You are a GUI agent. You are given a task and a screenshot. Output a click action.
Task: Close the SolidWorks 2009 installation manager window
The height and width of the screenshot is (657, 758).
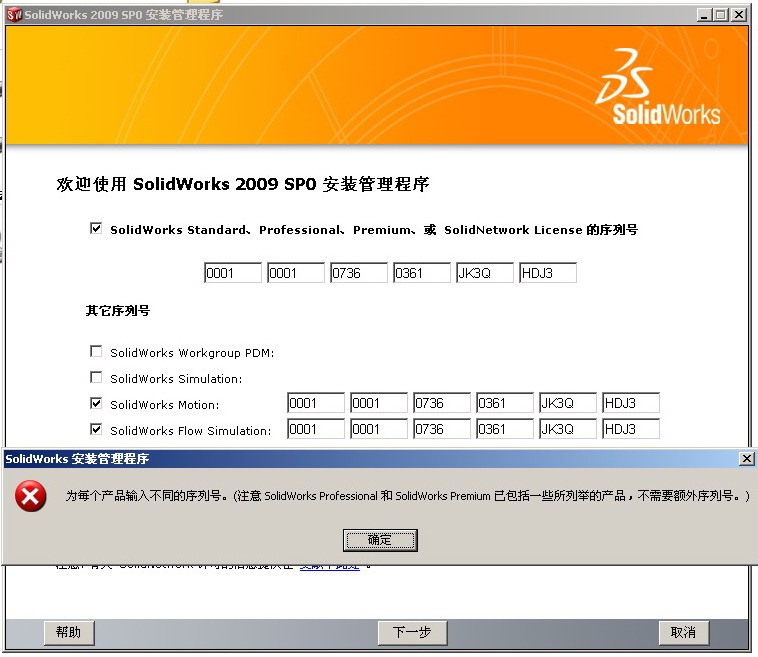[x=739, y=15]
